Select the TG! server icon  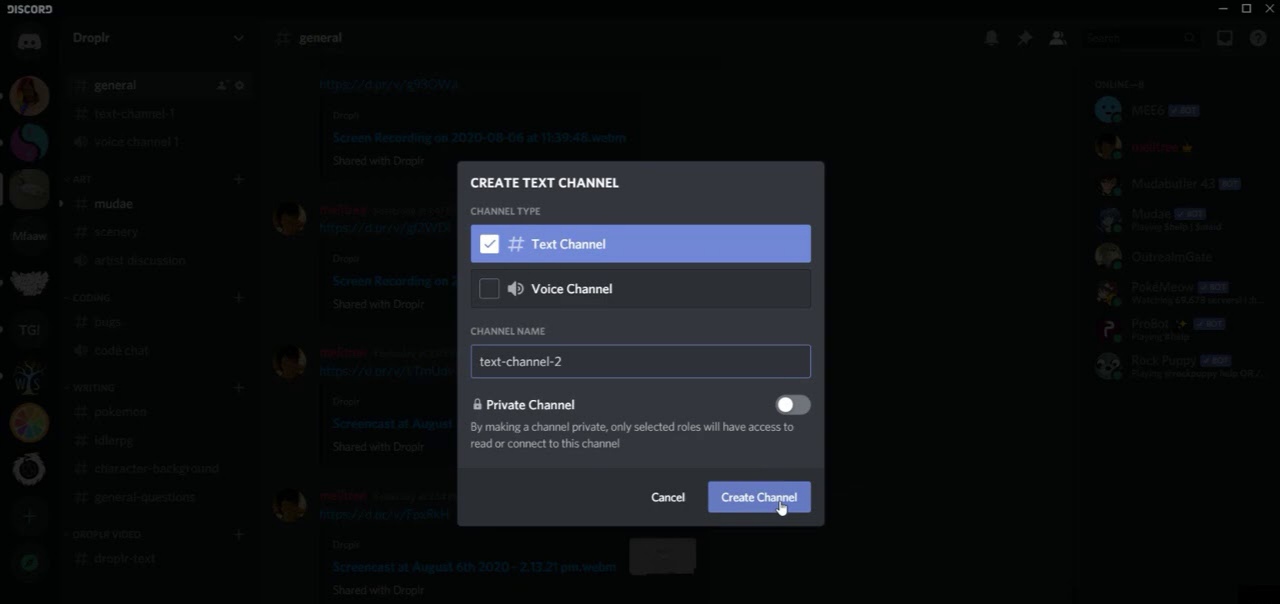point(29,330)
